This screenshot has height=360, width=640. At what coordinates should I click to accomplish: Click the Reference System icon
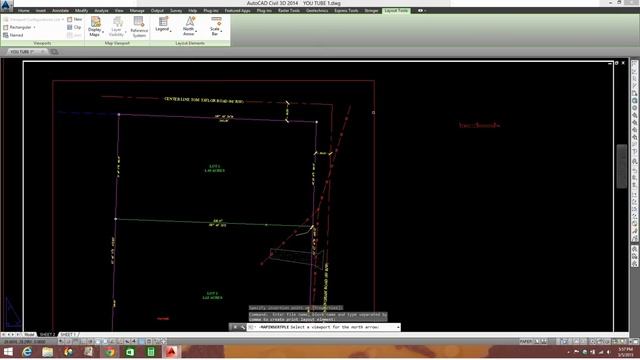(x=139, y=22)
